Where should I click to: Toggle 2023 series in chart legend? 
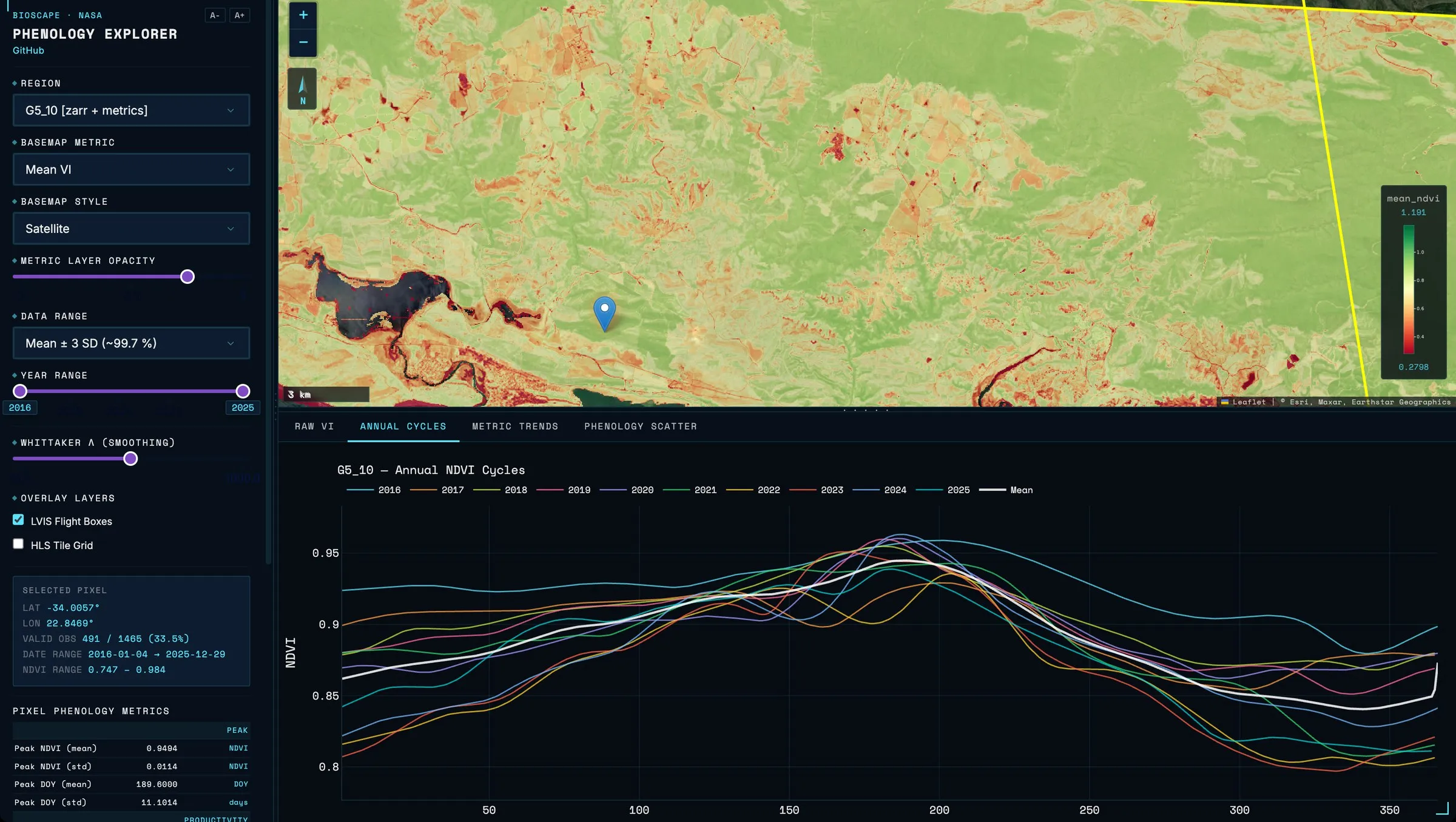pos(816,490)
